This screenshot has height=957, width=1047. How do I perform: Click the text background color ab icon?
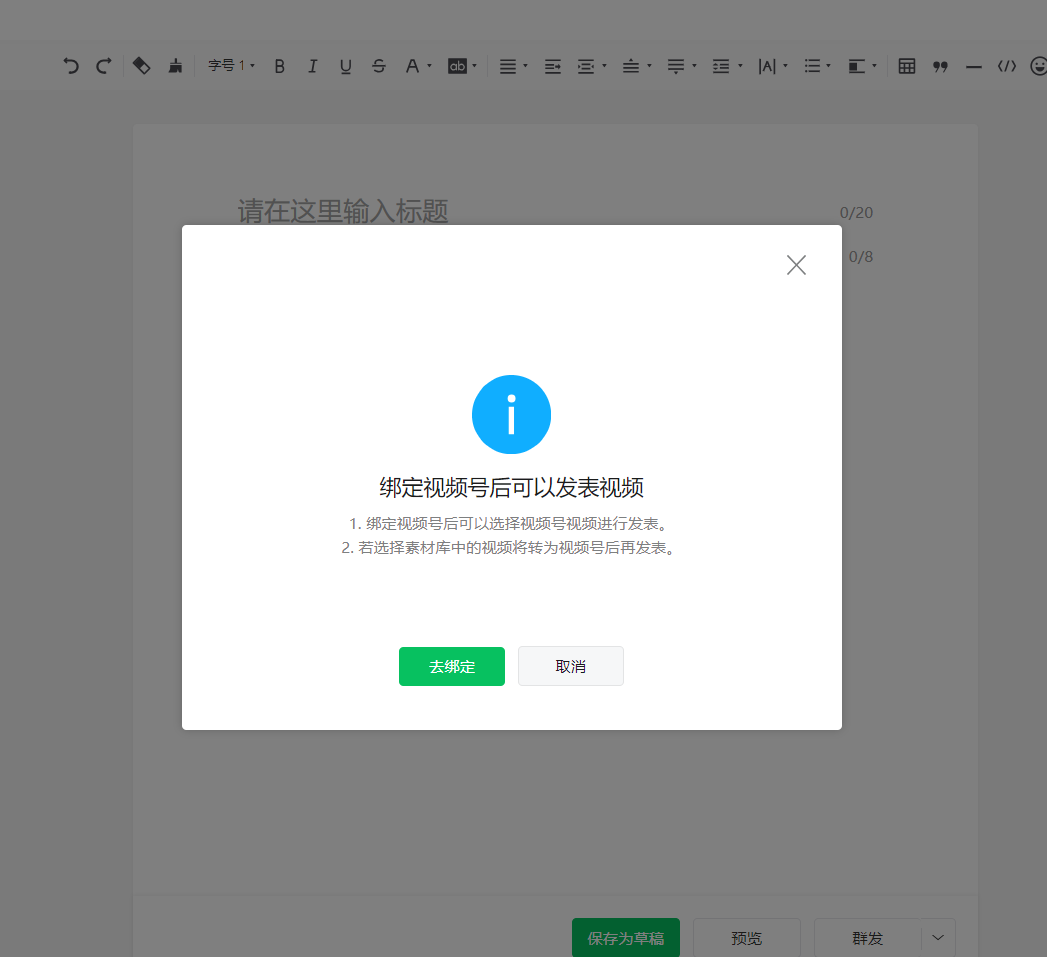[x=457, y=66]
